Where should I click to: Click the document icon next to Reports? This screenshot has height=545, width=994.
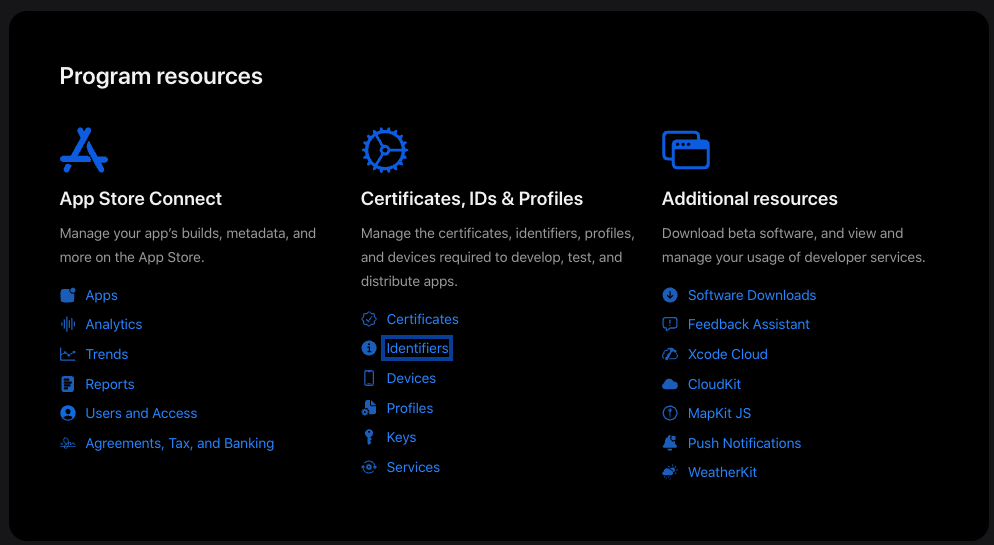tap(68, 384)
